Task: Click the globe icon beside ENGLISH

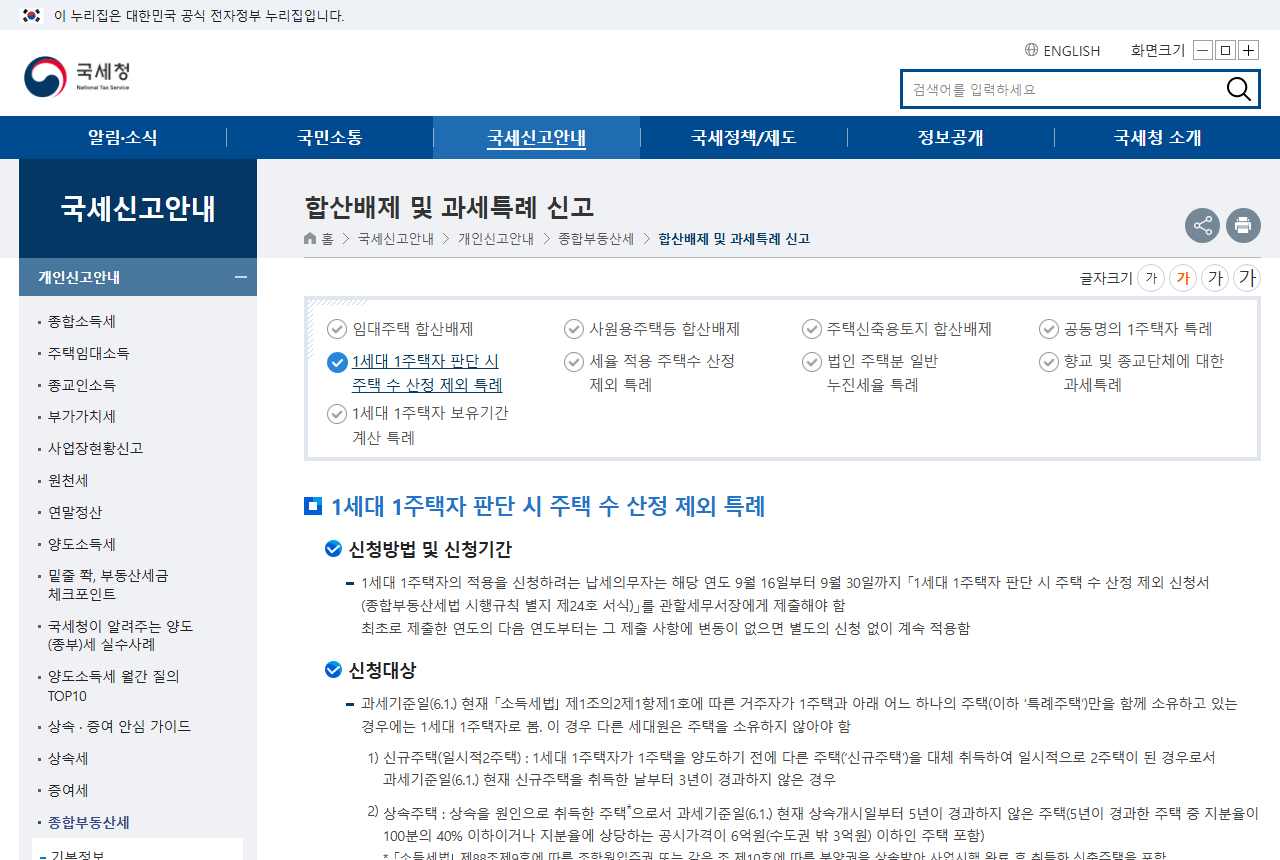Action: click(1031, 50)
